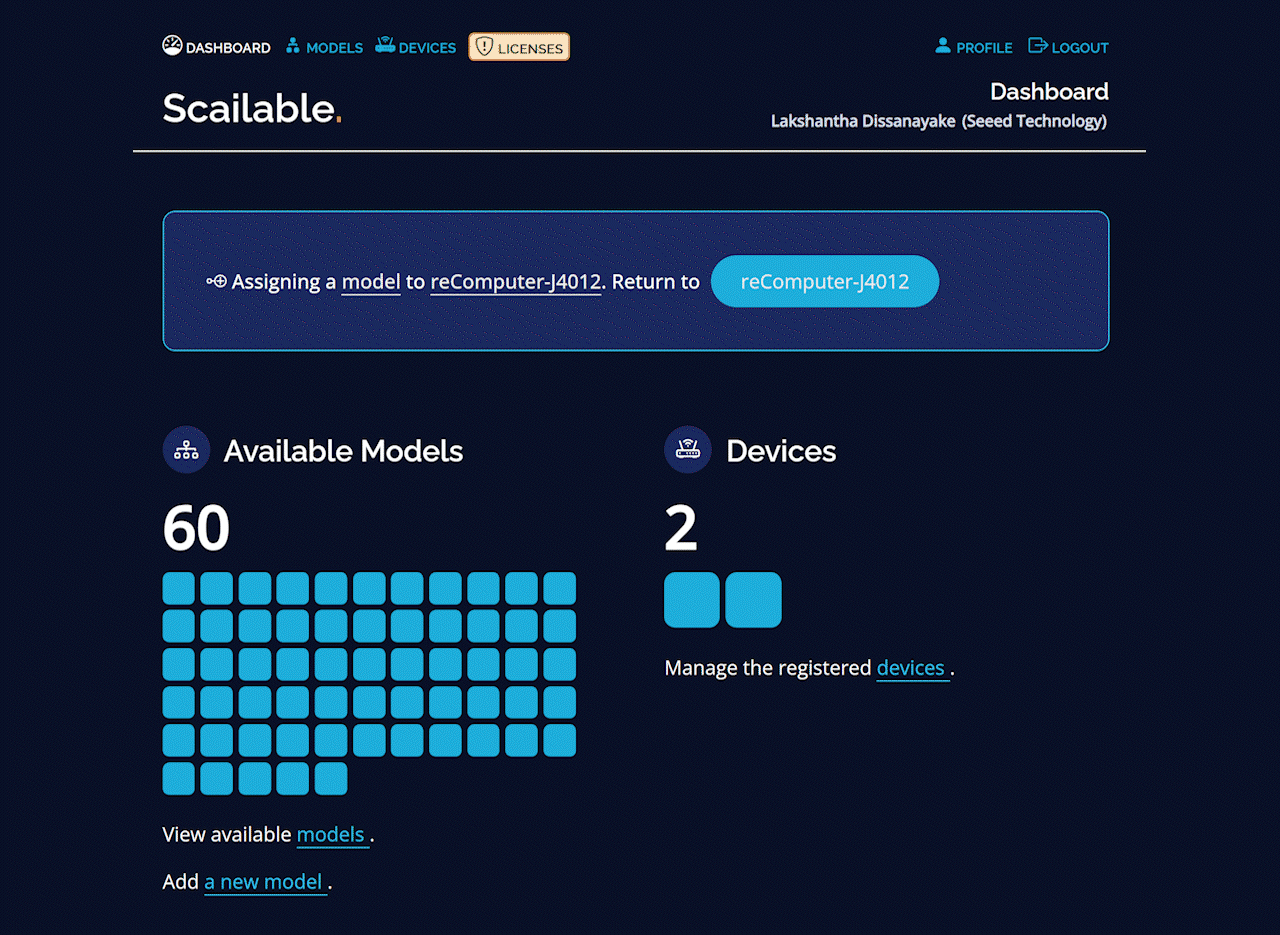Open the registered 'devices' link
Image resolution: width=1280 pixels, height=935 pixels.
[x=912, y=668]
